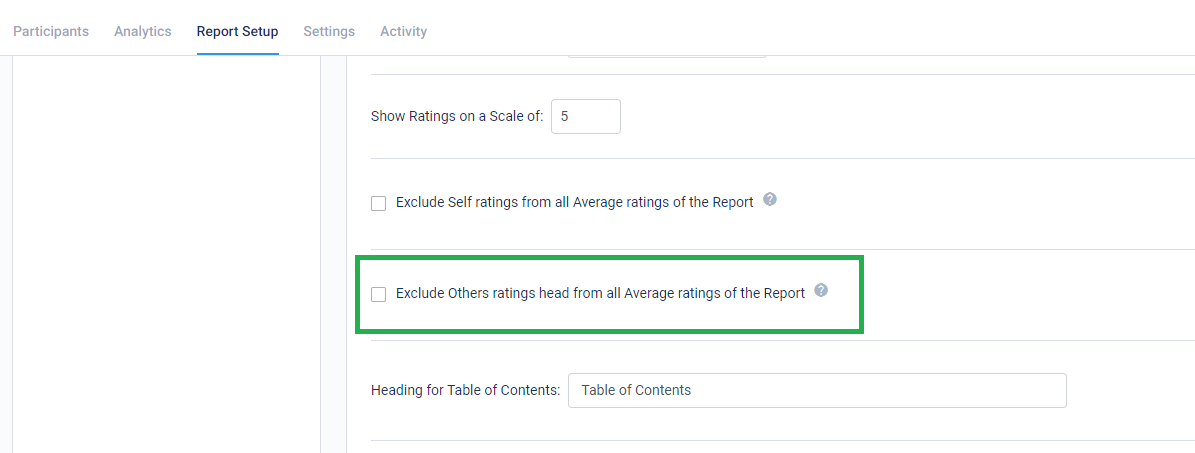
Task: View the Activity tab
Action: 403,31
